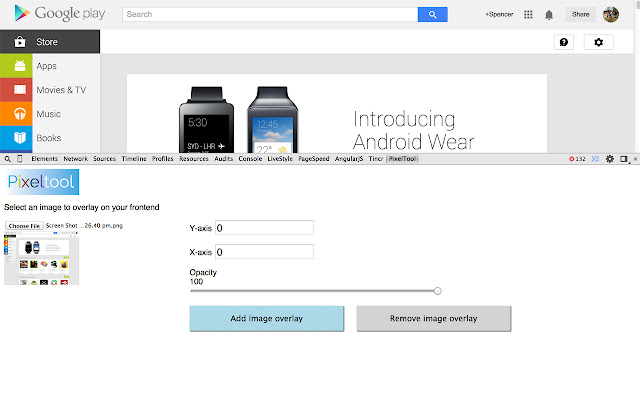Click the Store shopping bag icon

19,42
